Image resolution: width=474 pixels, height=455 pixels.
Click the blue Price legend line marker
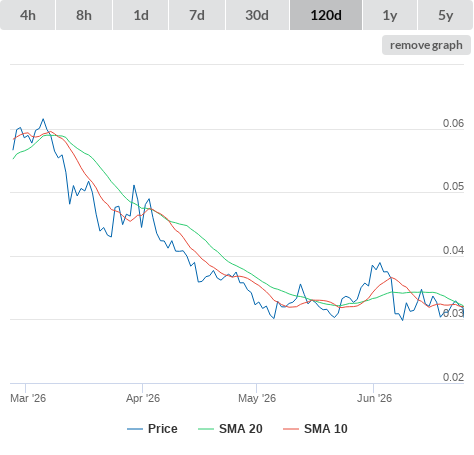coord(135,429)
